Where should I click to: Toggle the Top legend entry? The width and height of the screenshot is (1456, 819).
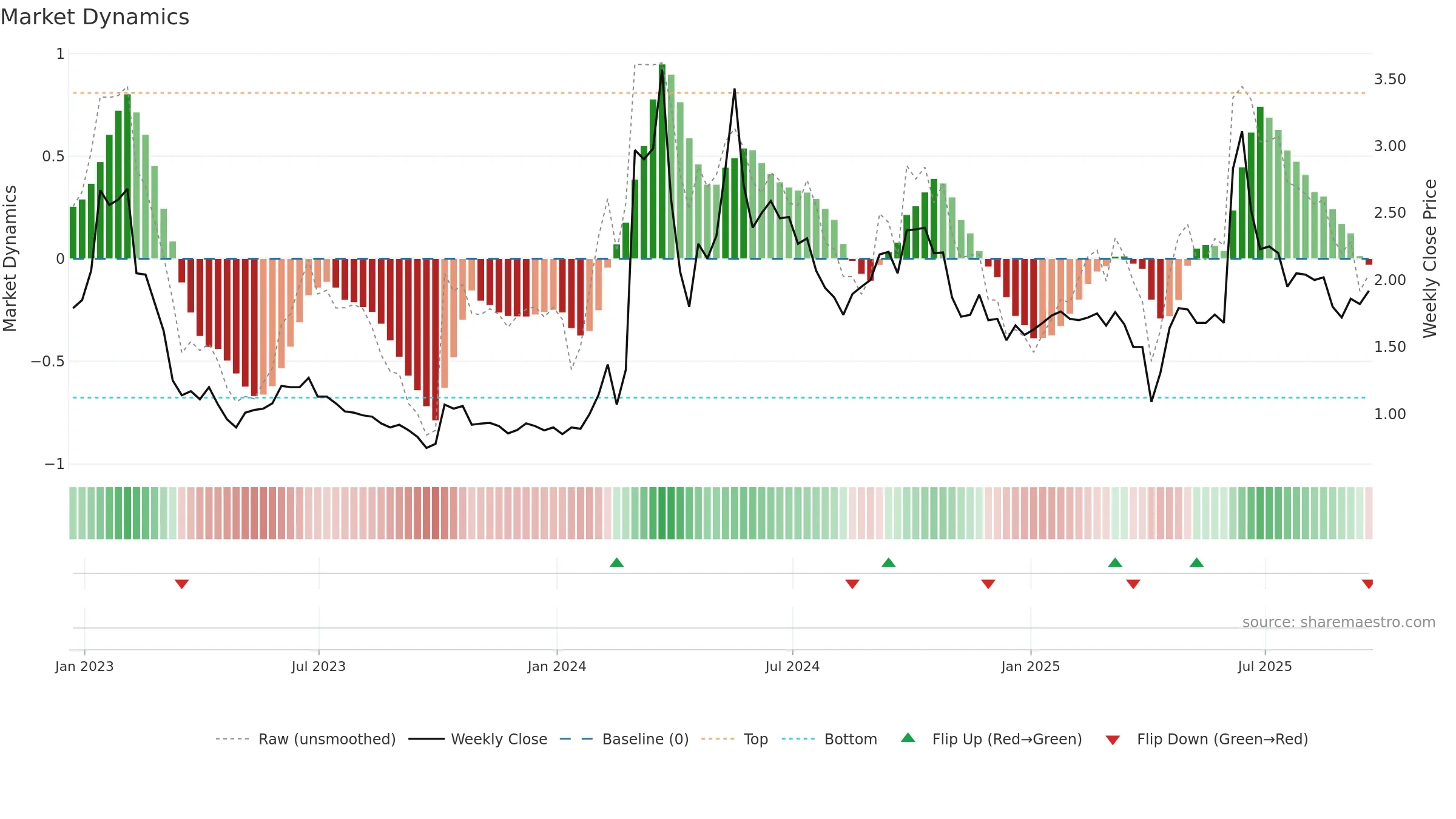[734, 739]
